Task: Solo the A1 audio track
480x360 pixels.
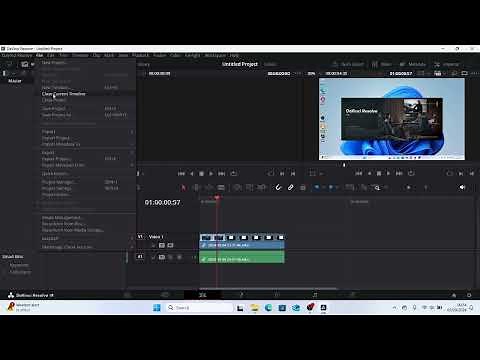Action: [x=170, y=257]
